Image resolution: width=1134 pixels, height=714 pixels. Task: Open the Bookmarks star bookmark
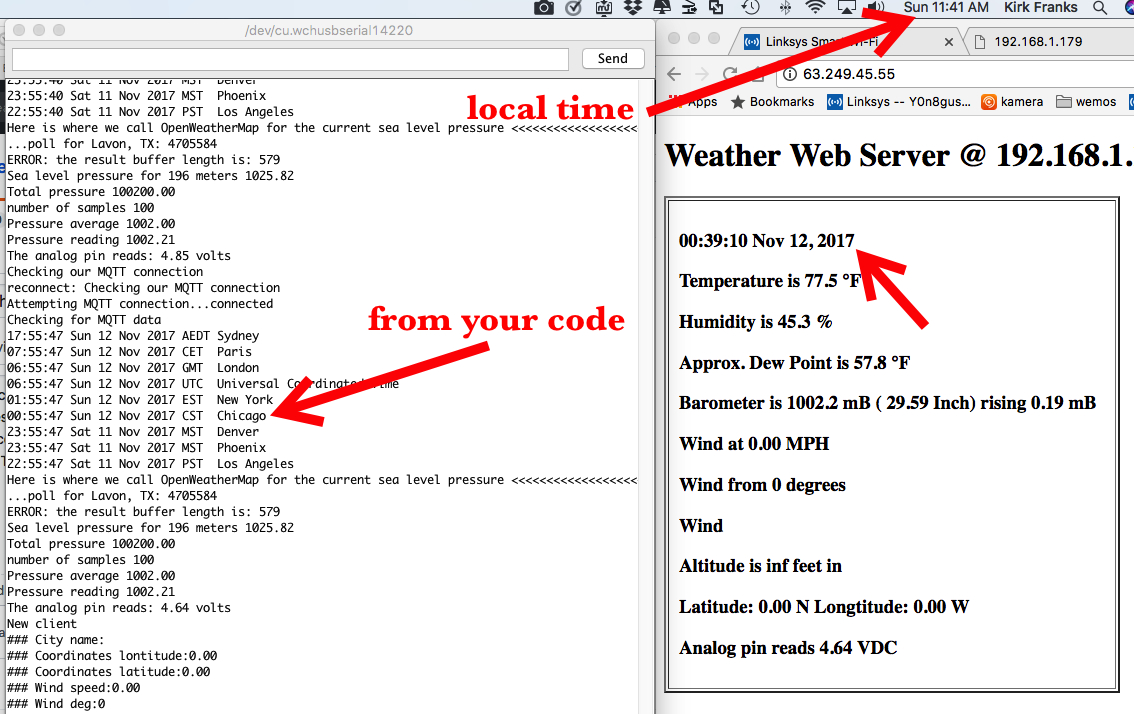click(x=772, y=102)
